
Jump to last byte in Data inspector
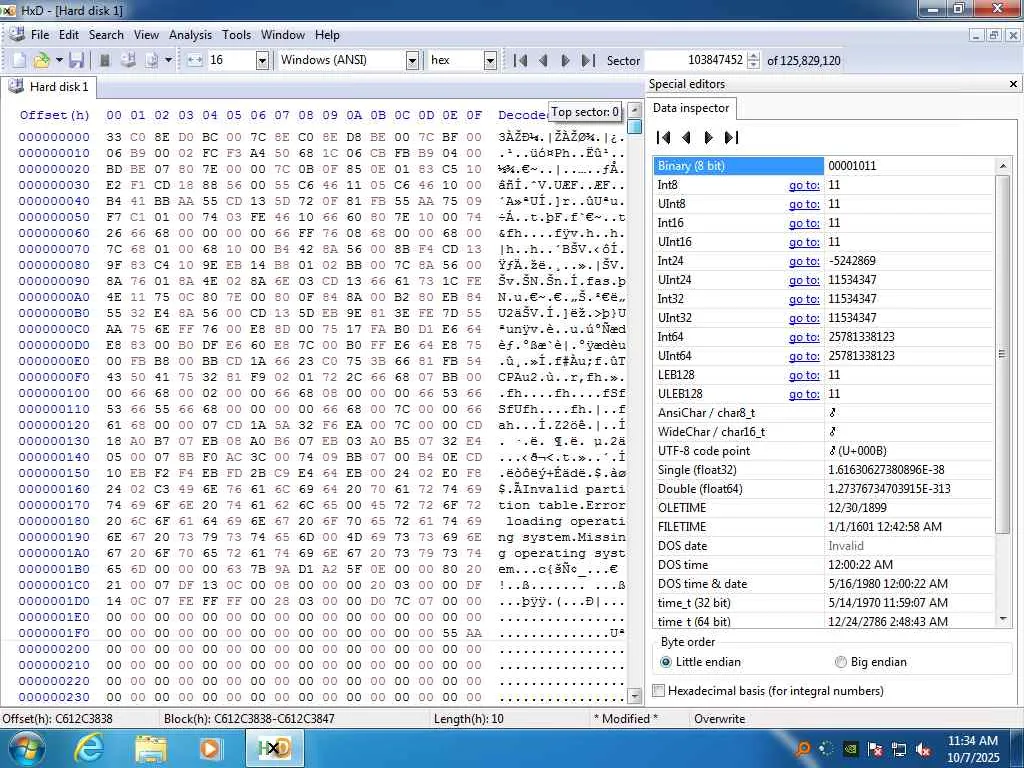click(x=731, y=137)
